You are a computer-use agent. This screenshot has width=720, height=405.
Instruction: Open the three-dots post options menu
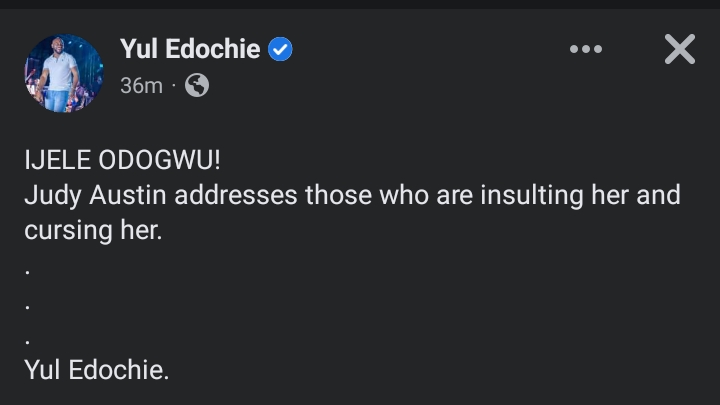click(x=586, y=49)
